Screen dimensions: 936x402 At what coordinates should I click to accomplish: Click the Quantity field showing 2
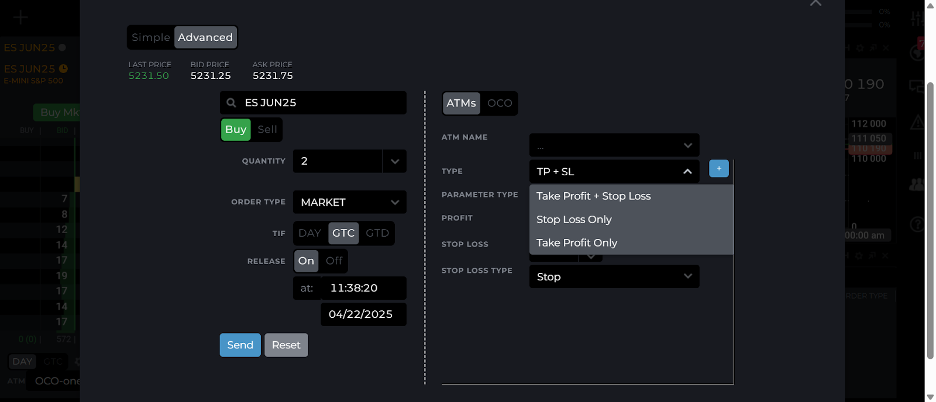click(337, 161)
